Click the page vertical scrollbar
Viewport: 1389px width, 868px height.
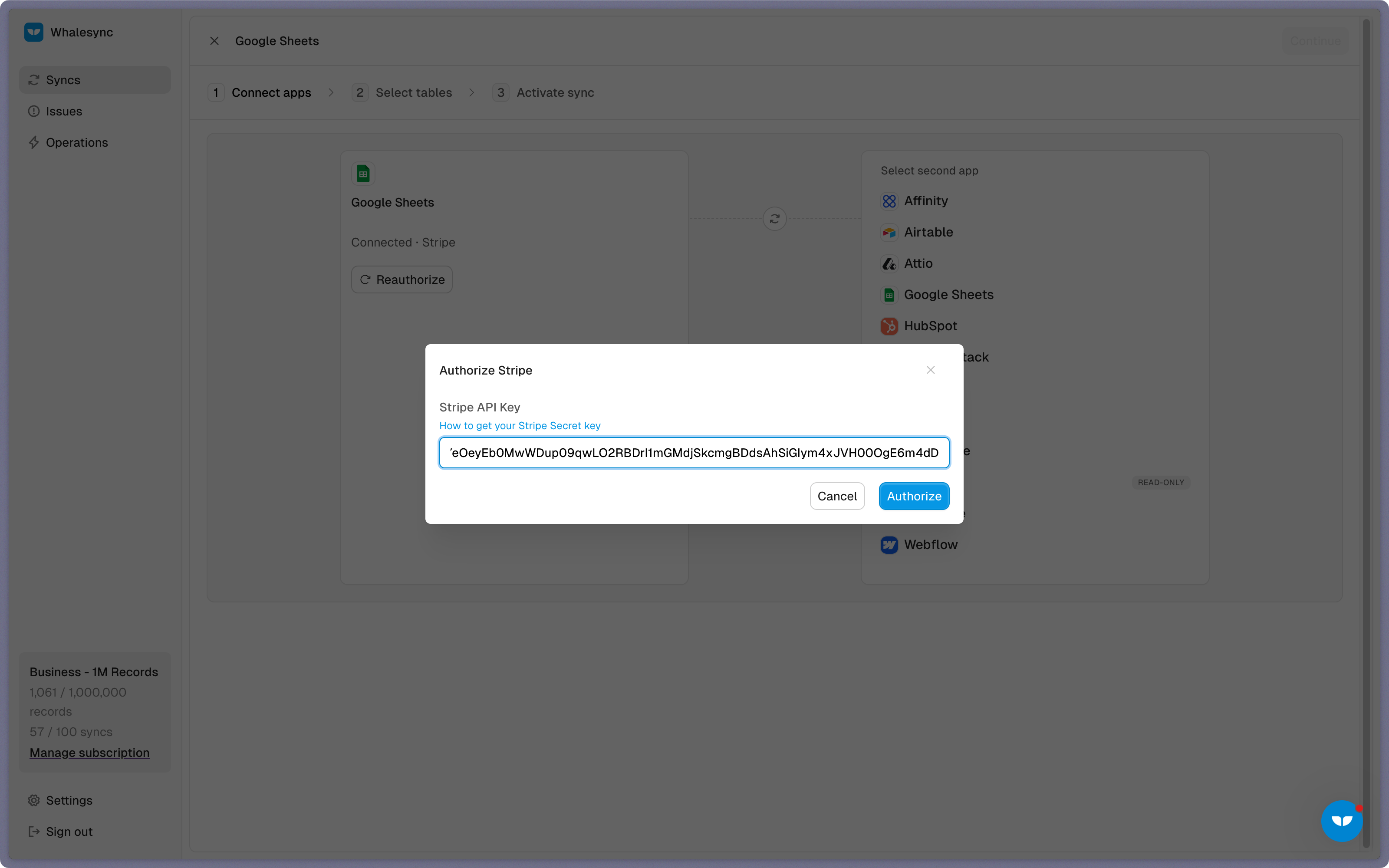click(x=1366, y=434)
